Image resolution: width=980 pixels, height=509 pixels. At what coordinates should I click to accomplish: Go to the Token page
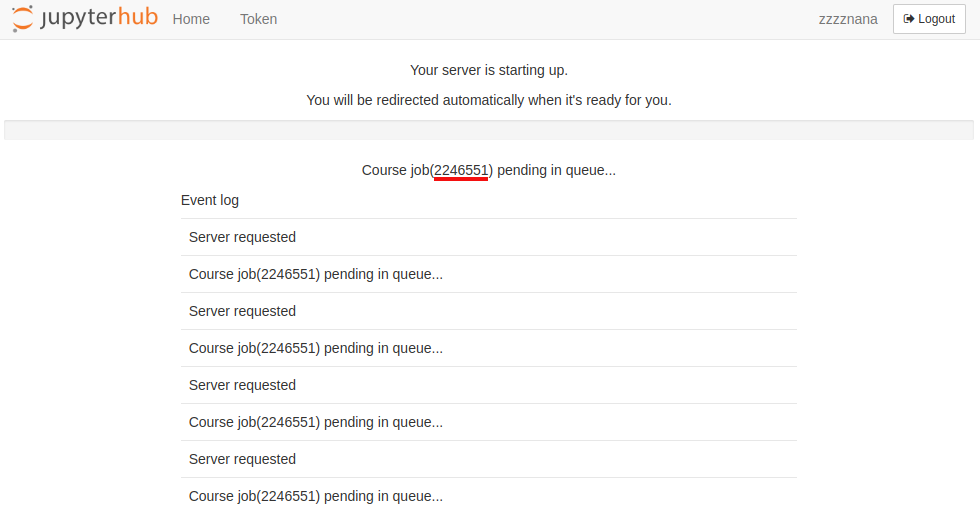259,19
